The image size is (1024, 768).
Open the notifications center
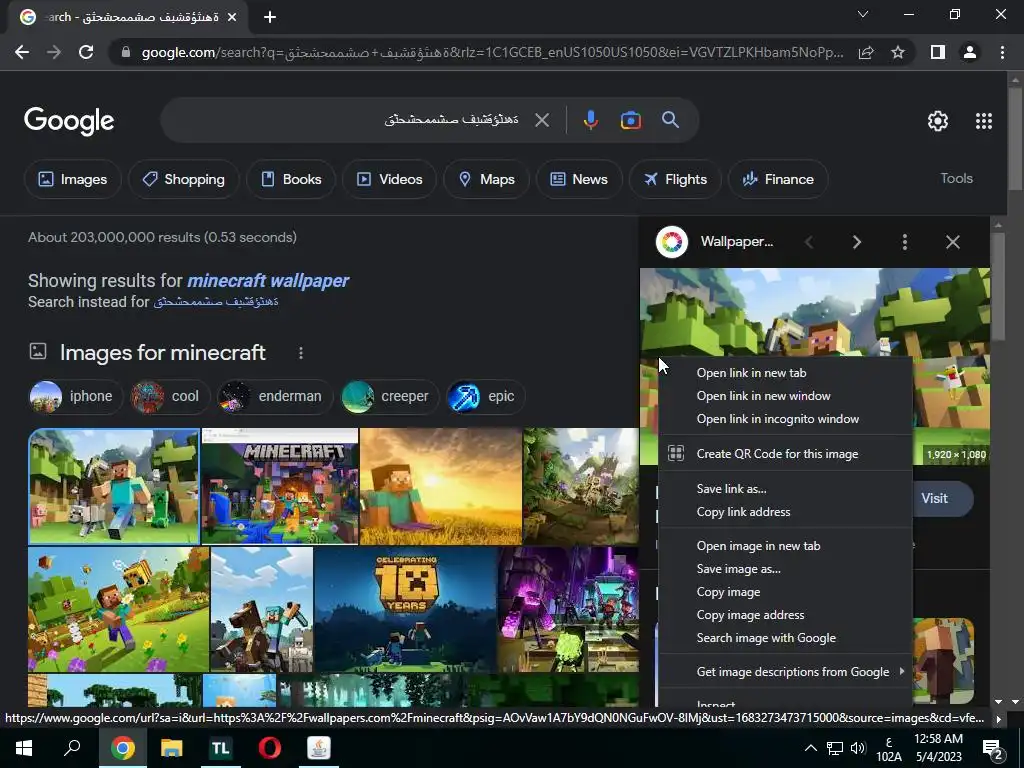(x=993, y=750)
